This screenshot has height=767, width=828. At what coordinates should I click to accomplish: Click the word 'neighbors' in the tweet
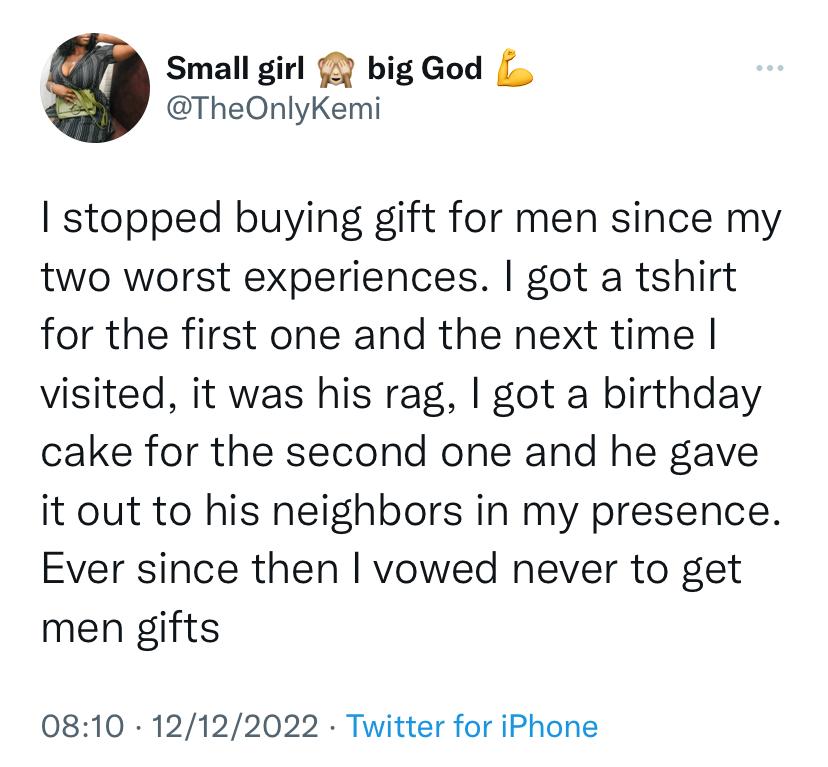click(368, 512)
